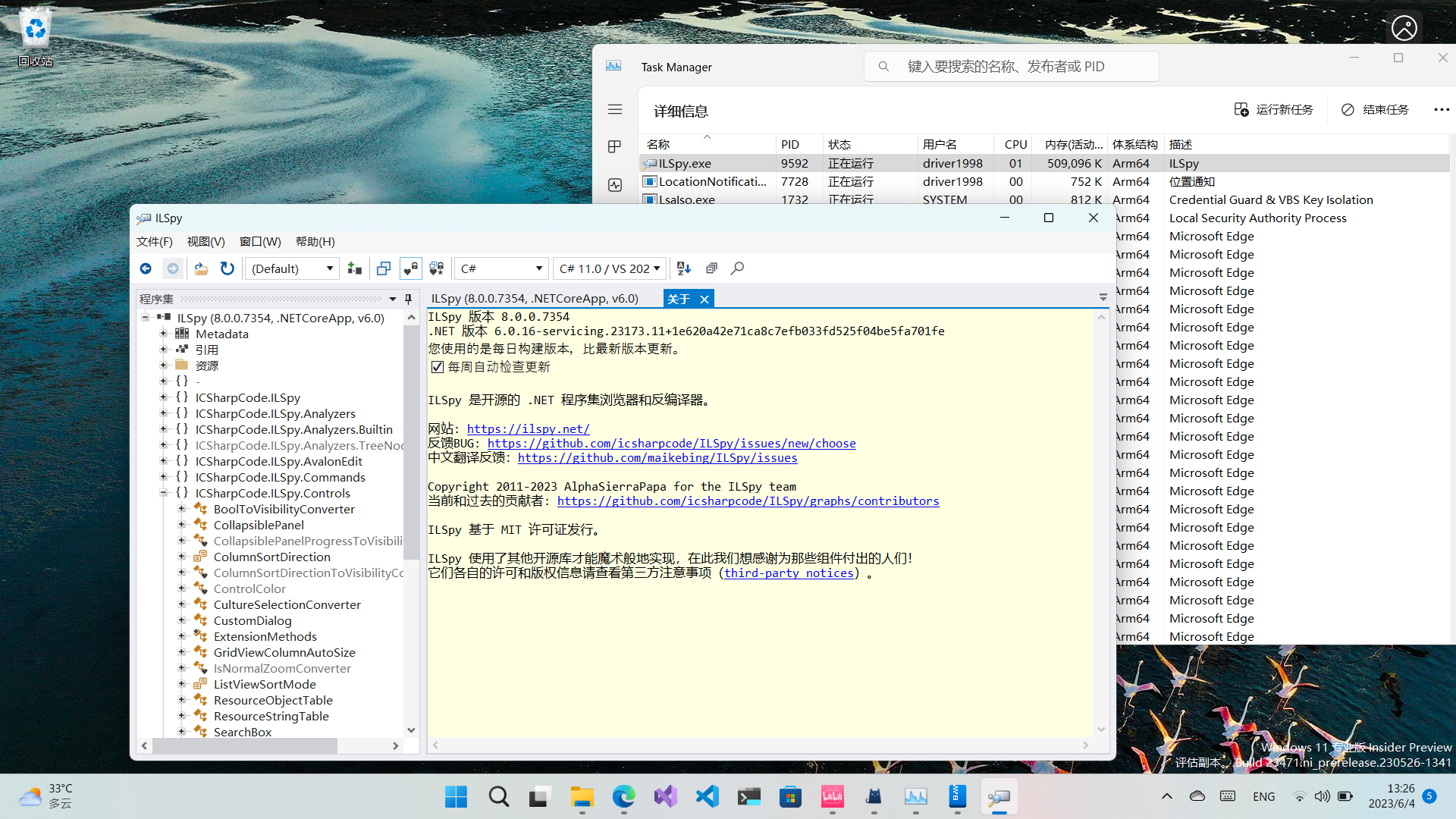Open Performance view in Task Manager sidebar
This screenshot has width=1456, height=819.
click(x=614, y=185)
